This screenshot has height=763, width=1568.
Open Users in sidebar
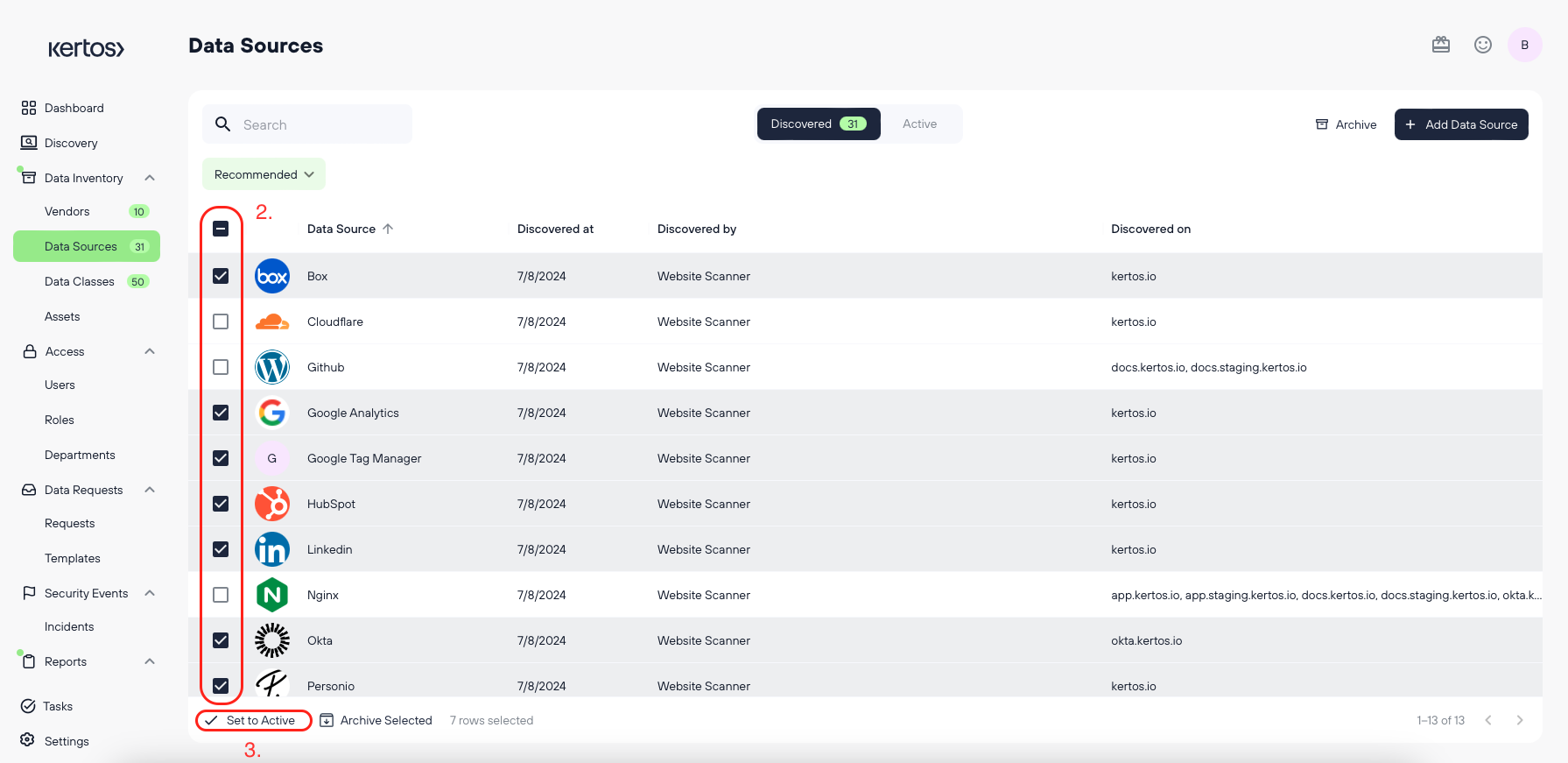[x=60, y=385]
